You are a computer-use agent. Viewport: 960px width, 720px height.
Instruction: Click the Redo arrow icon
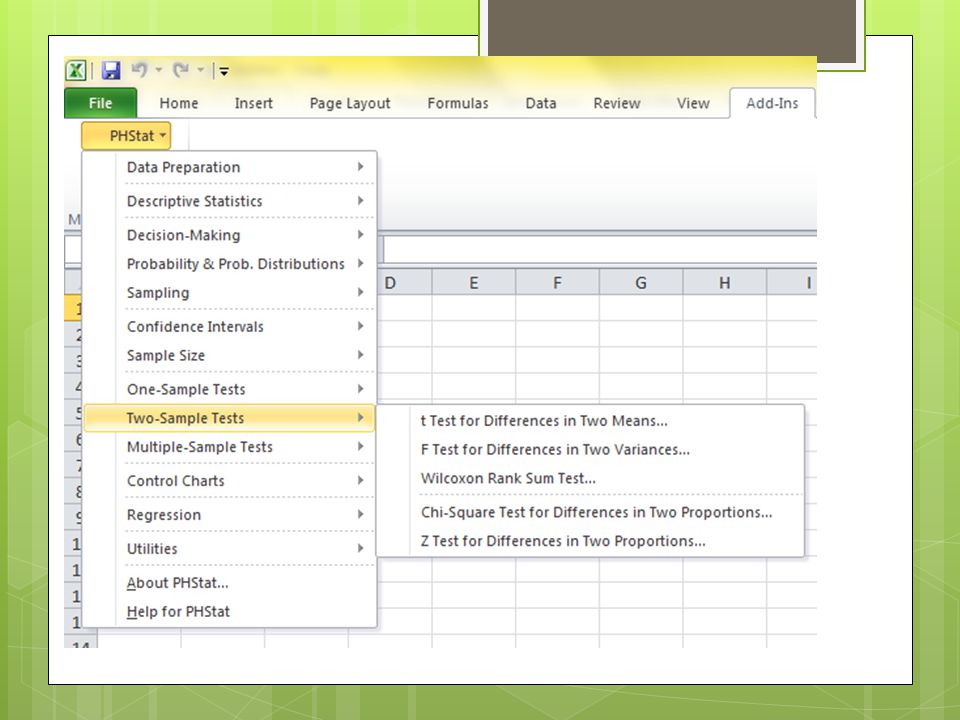tap(181, 70)
